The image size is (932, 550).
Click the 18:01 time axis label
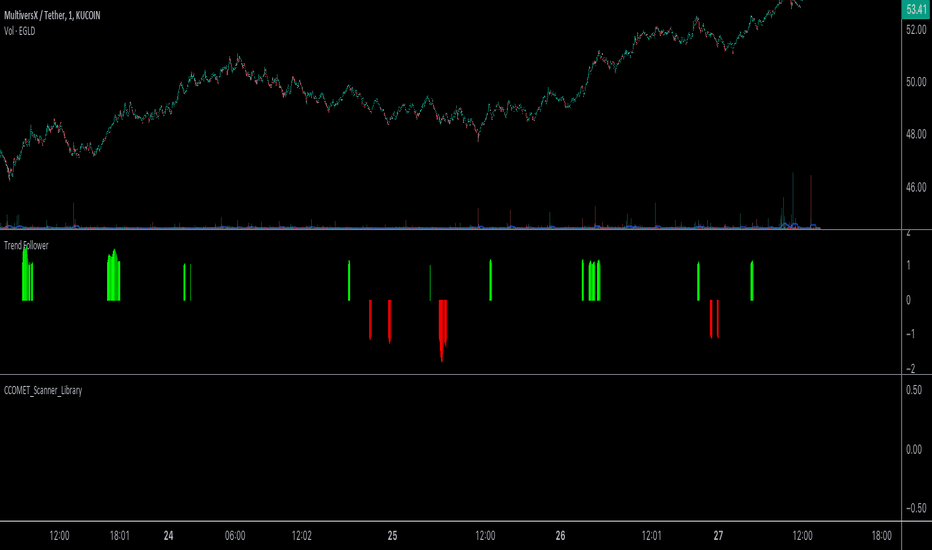(119, 536)
